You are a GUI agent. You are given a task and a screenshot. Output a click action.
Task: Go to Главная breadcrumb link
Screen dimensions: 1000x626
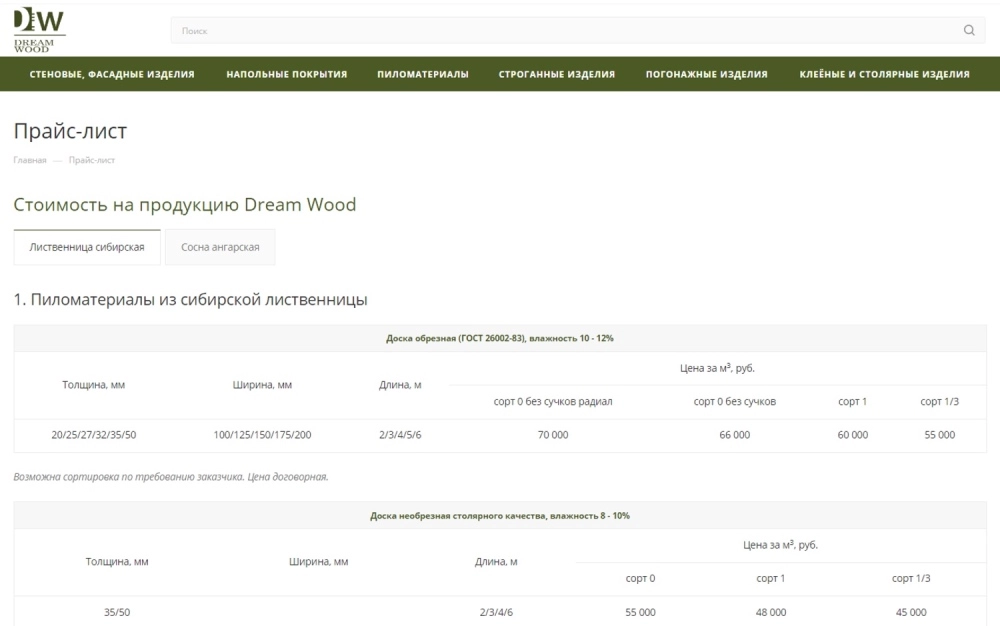coord(30,160)
